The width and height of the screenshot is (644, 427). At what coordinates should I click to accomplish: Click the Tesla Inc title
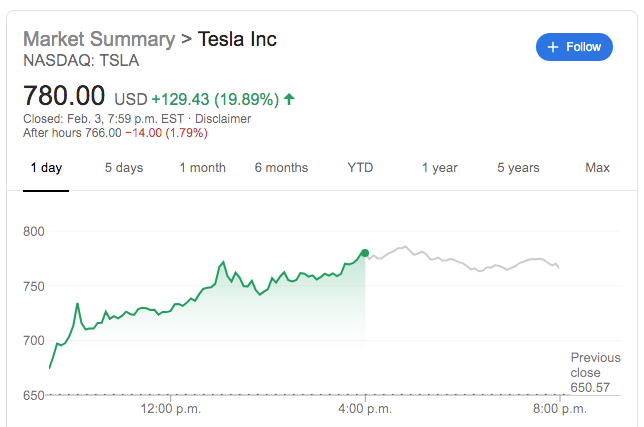click(238, 40)
